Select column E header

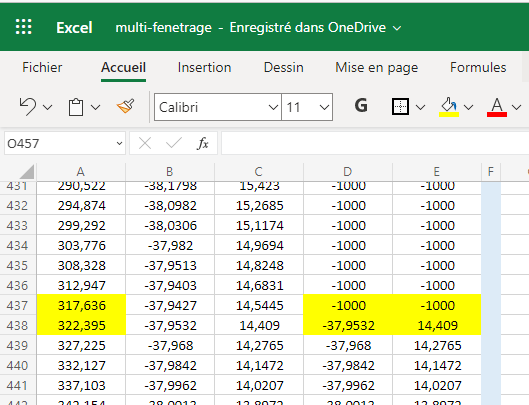click(x=437, y=172)
